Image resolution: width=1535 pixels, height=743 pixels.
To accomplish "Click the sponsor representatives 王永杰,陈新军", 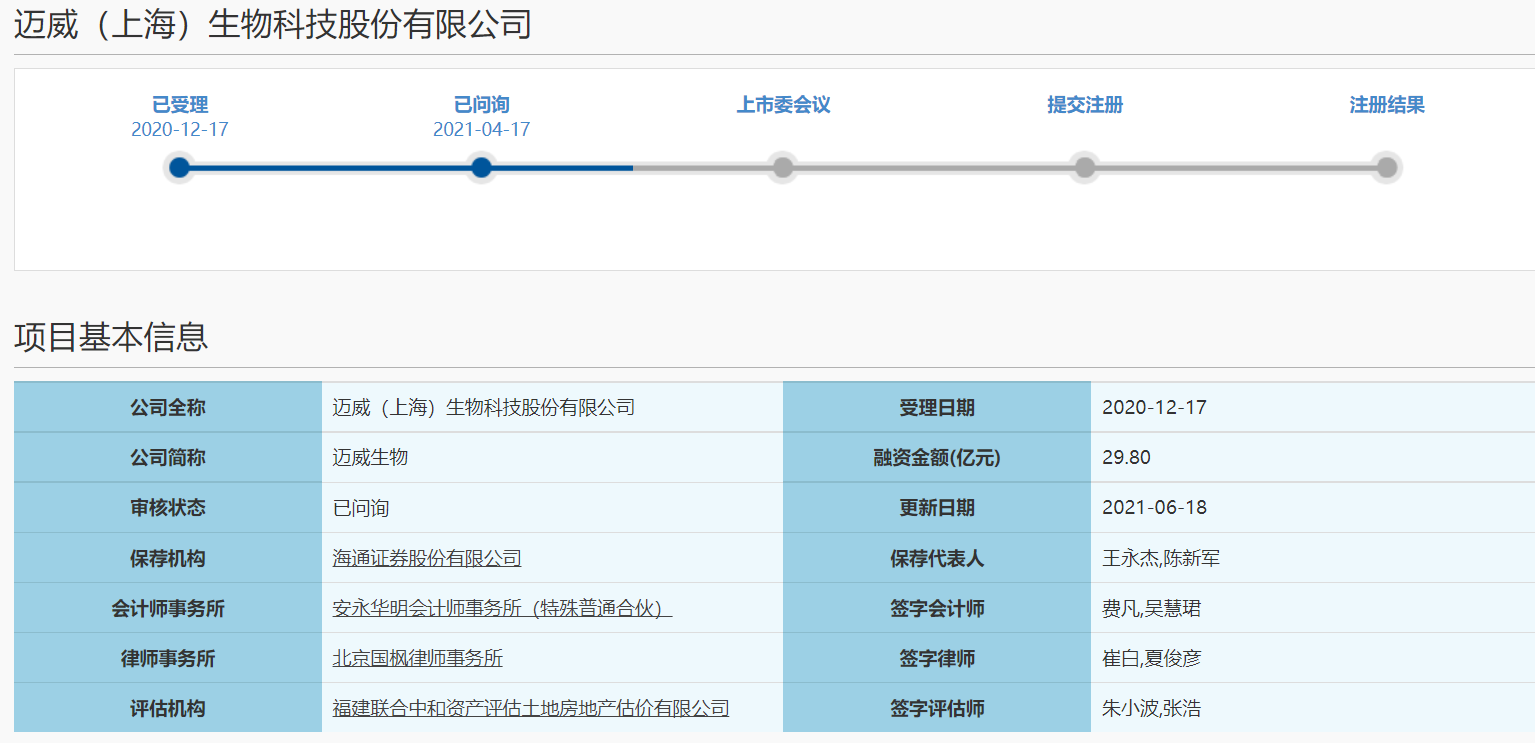I will tap(1161, 558).
